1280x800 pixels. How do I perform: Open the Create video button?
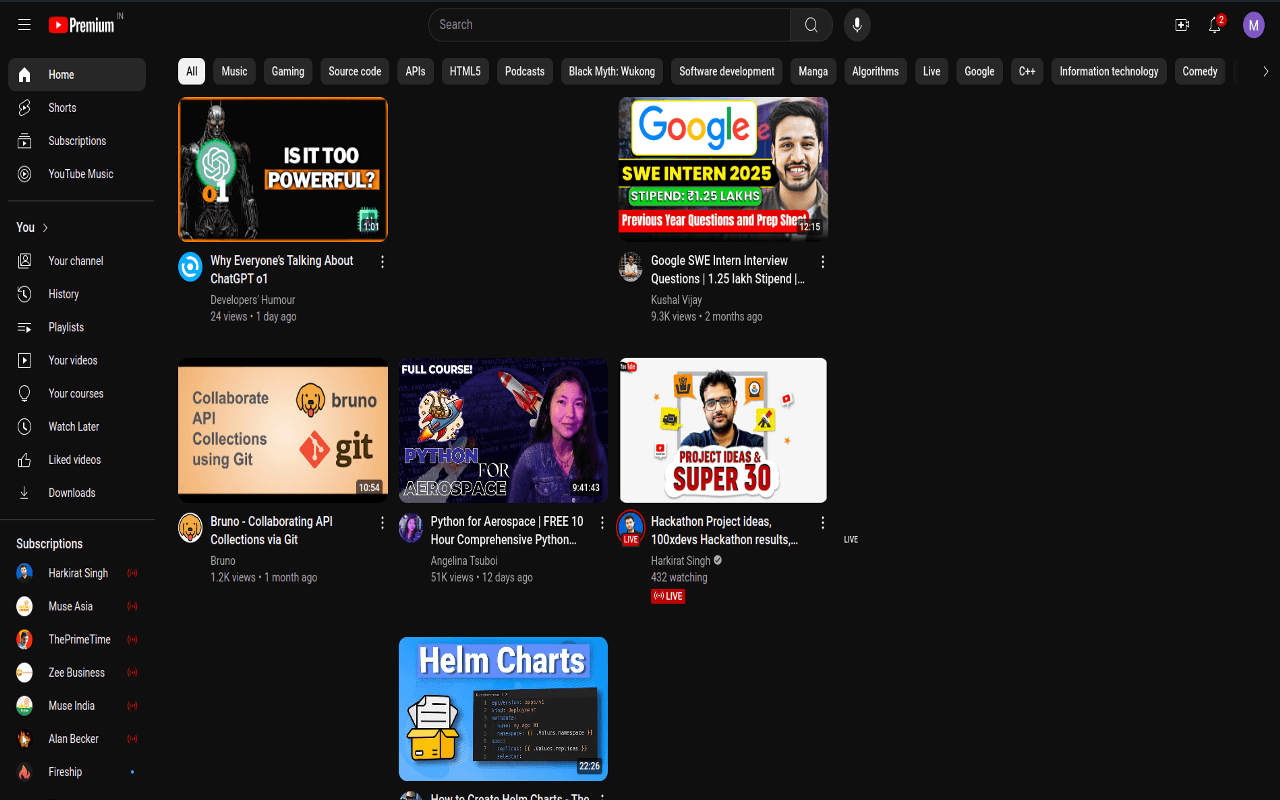point(1182,25)
